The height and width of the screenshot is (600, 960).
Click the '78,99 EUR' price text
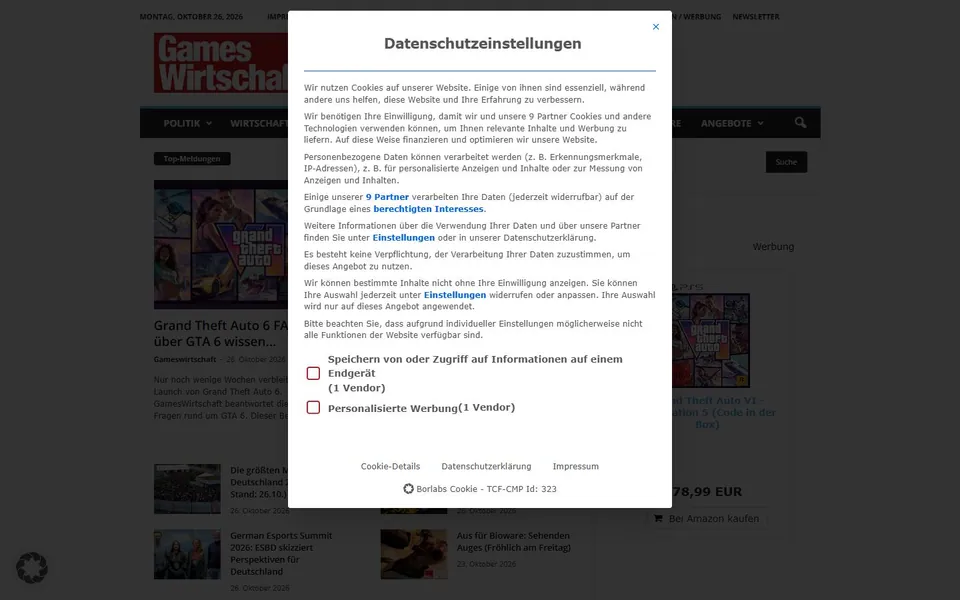[x=707, y=492]
